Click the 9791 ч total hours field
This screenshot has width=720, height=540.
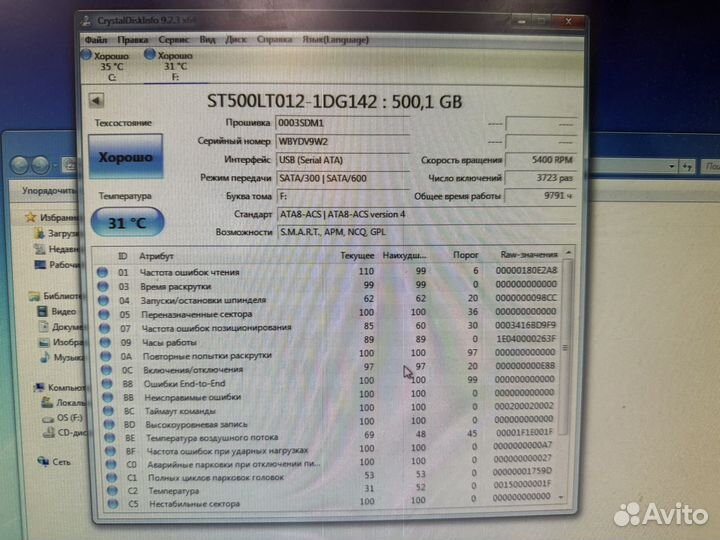point(540,196)
